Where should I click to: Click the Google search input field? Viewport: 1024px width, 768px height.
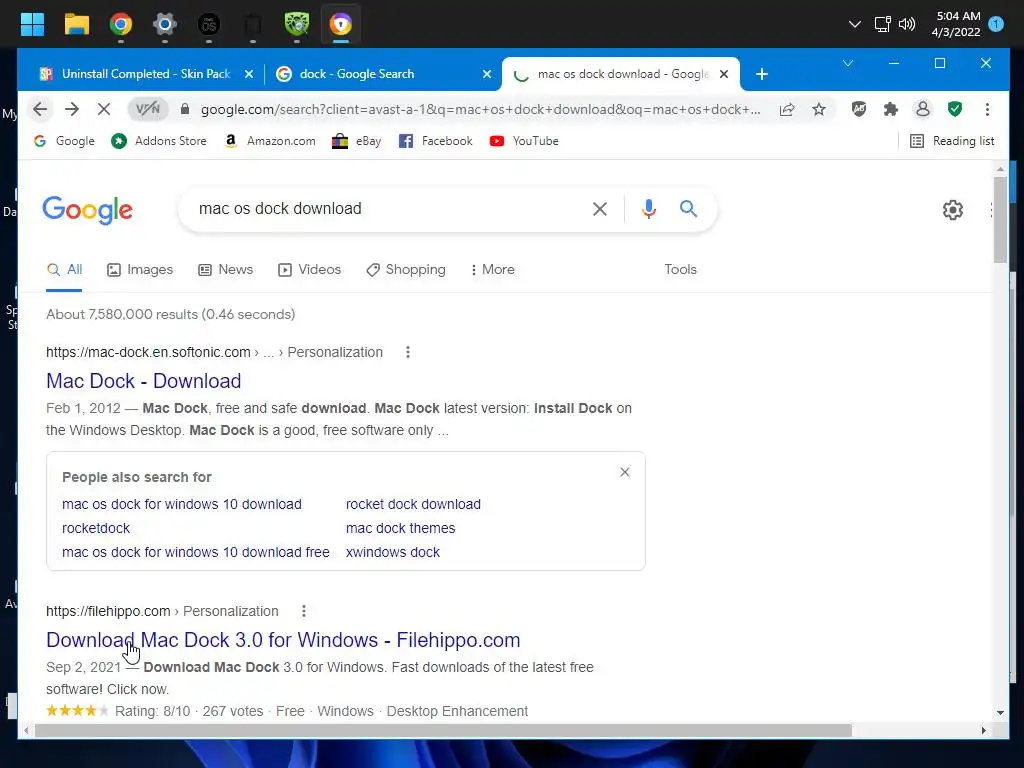coord(389,208)
